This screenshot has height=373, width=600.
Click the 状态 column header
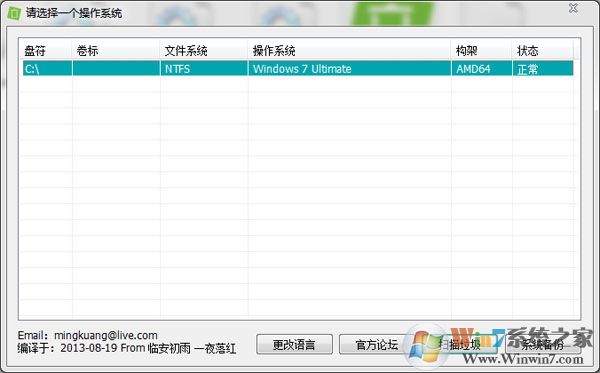[x=543, y=50]
